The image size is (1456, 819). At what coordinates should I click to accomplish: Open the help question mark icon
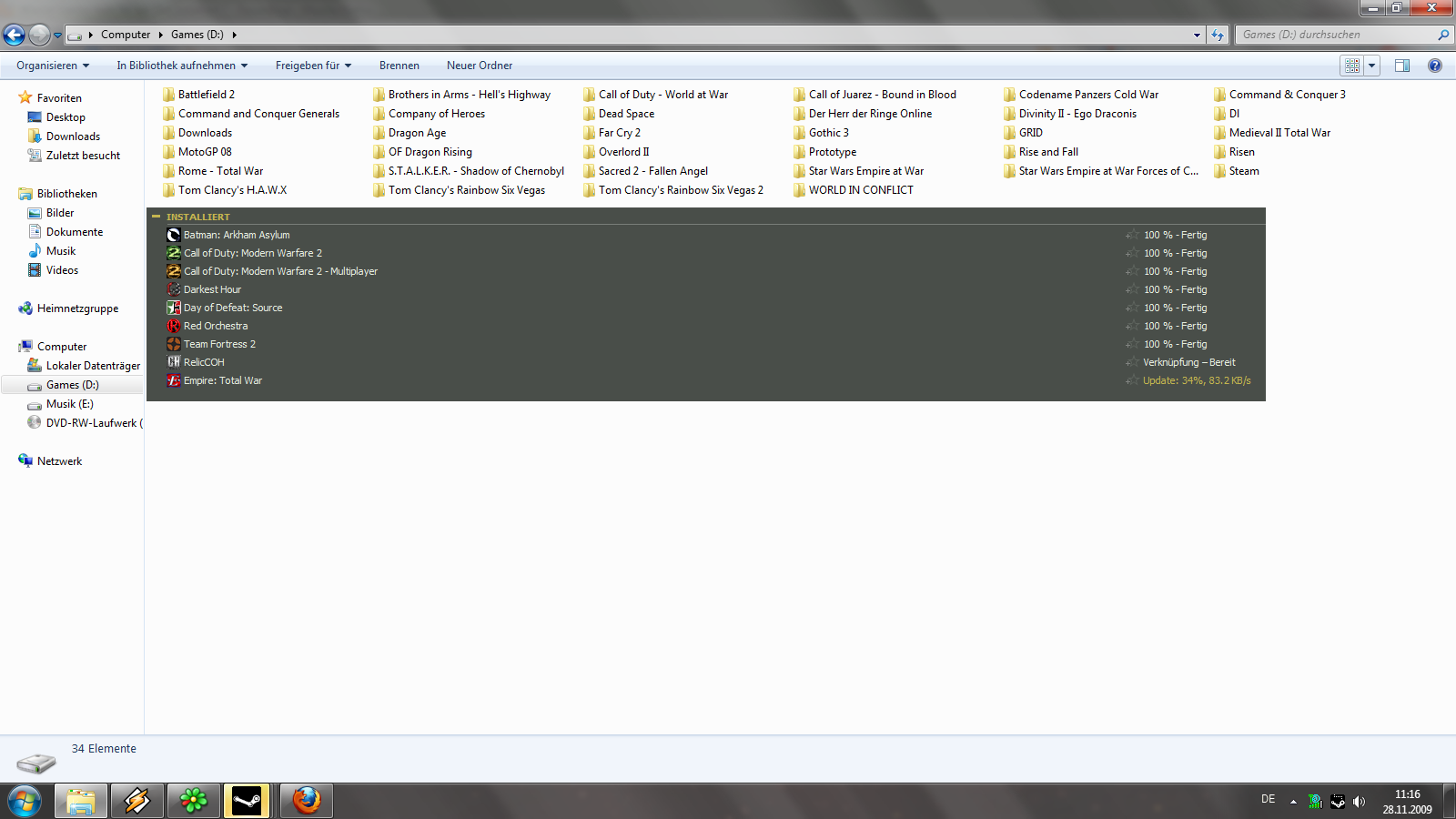pyautogui.click(x=1435, y=66)
